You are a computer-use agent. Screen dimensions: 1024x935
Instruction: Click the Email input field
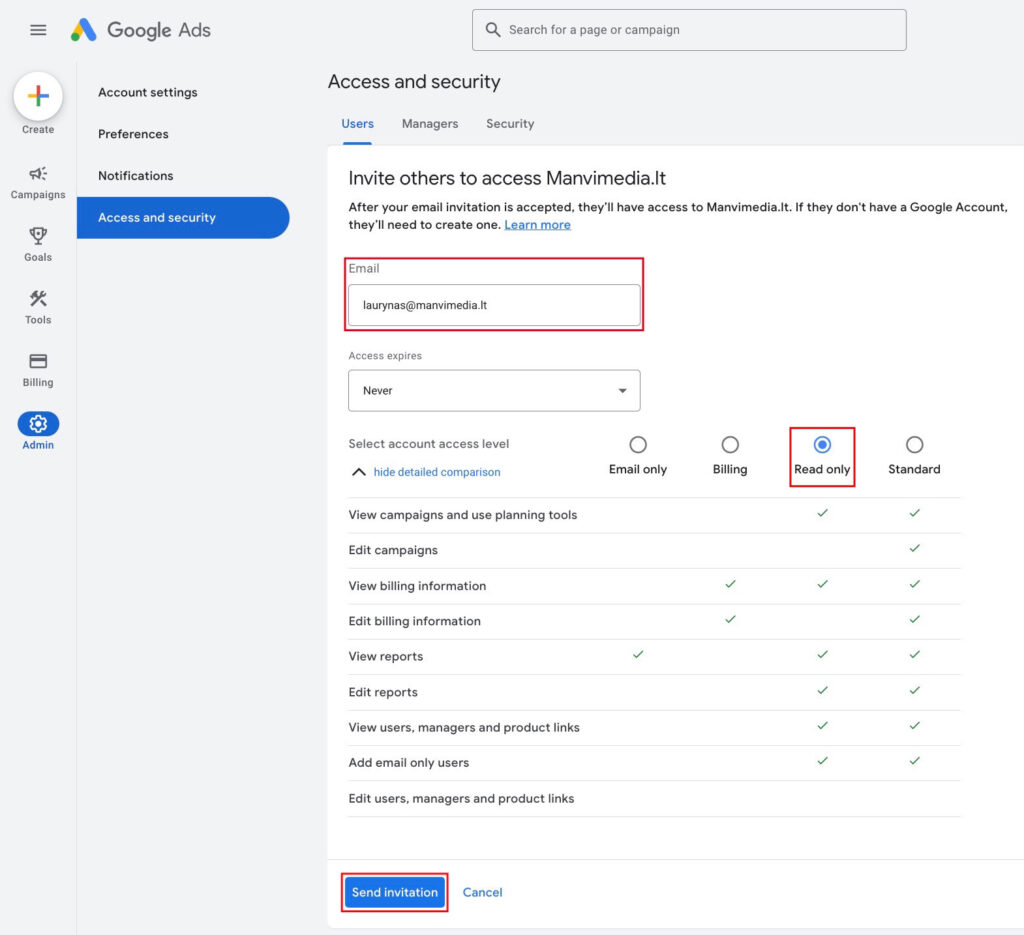pos(494,305)
